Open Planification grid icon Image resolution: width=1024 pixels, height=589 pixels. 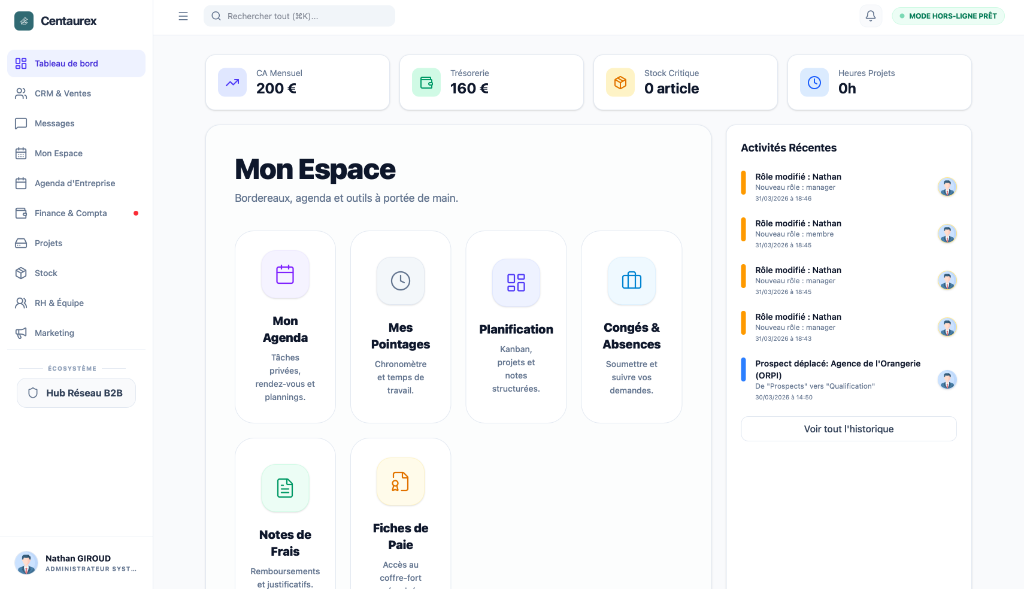tap(516, 283)
